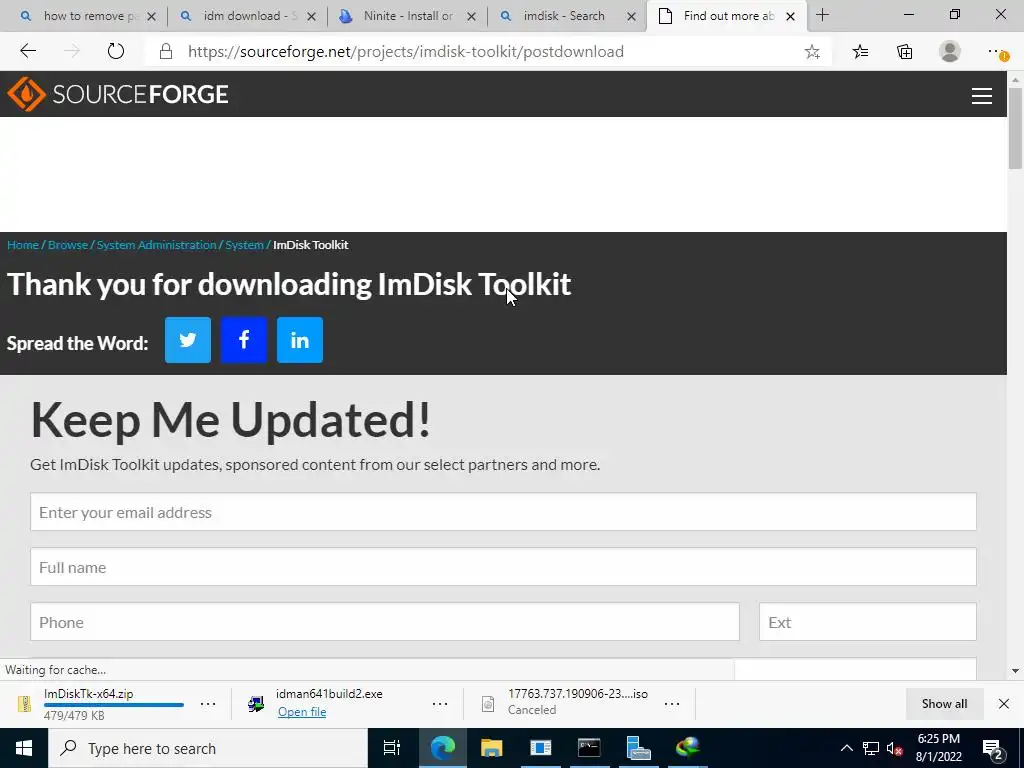Click the address bar URL

406,52
